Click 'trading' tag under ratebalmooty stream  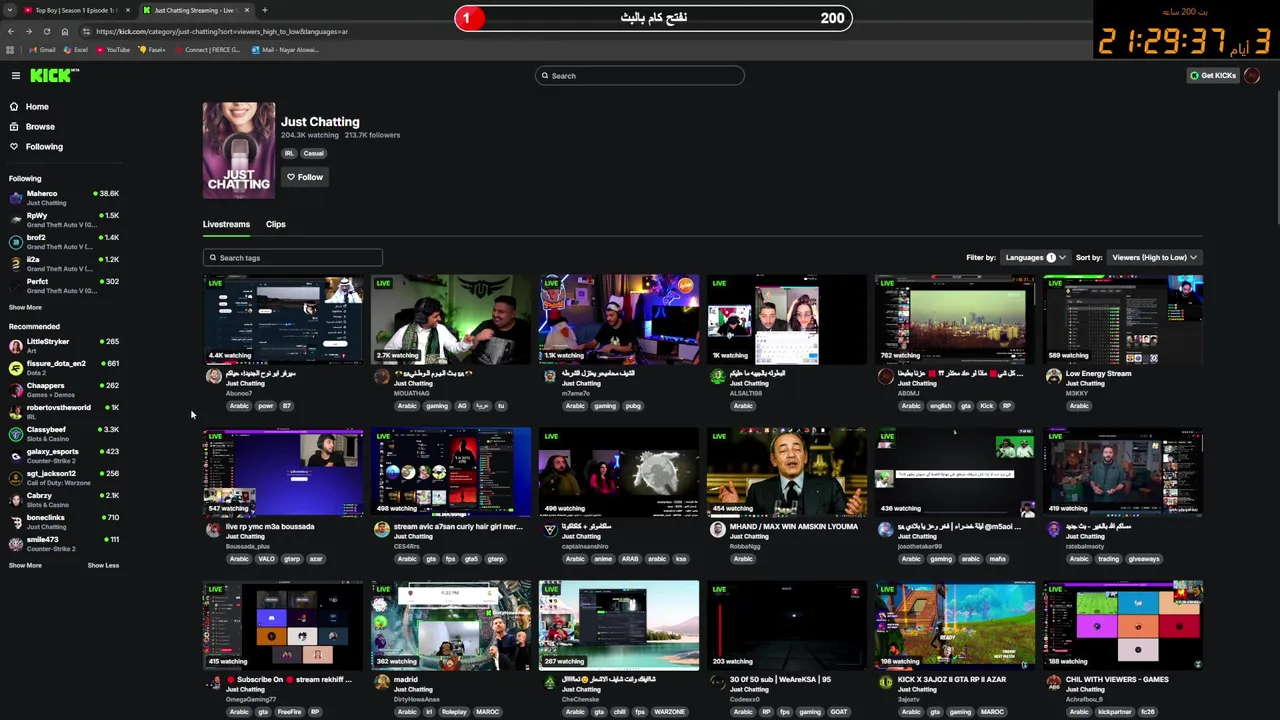click(1109, 559)
